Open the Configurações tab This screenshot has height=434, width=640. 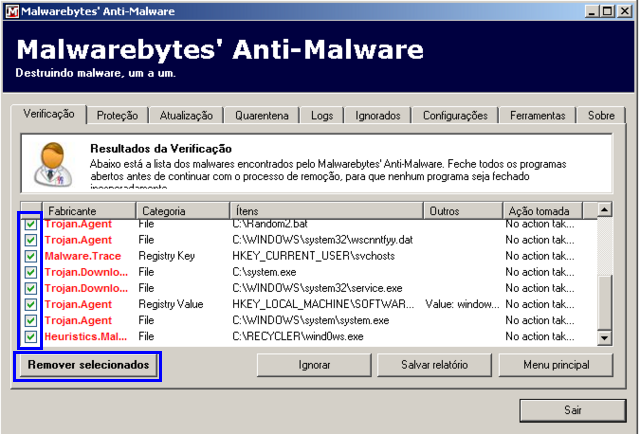coord(454,116)
